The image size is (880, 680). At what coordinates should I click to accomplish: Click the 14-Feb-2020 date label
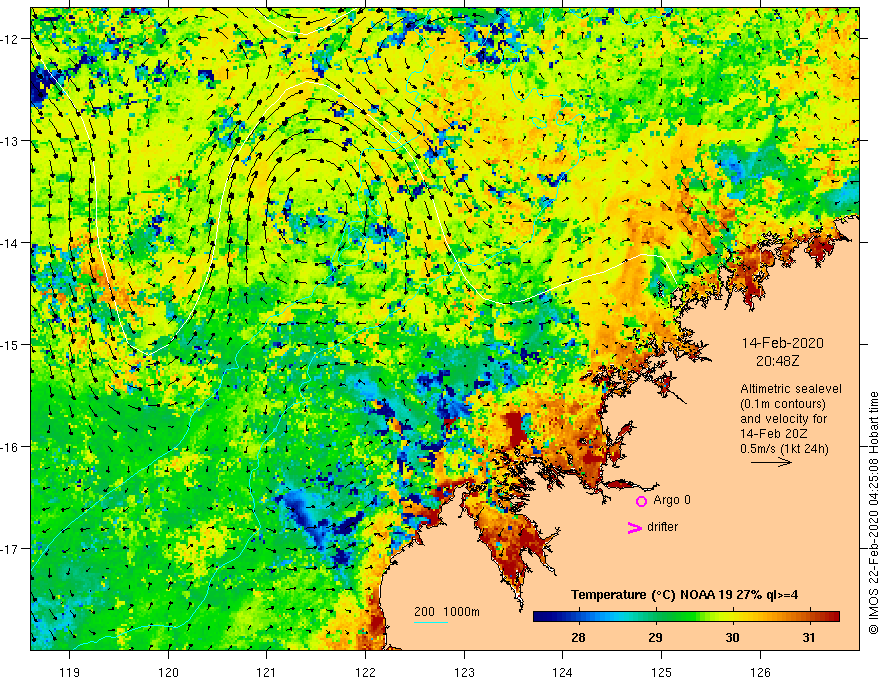[x=782, y=343]
